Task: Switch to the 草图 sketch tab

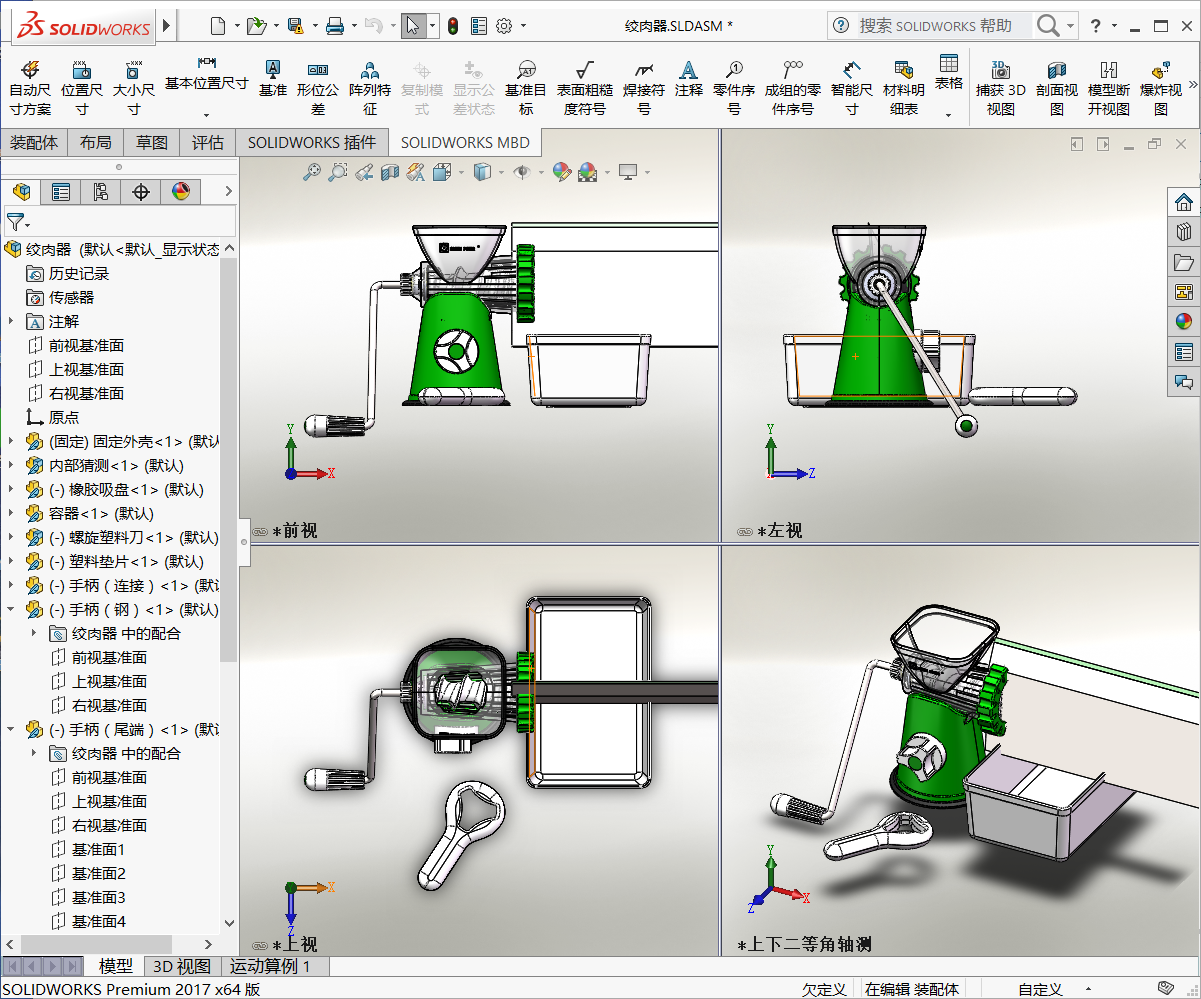Action: point(152,143)
